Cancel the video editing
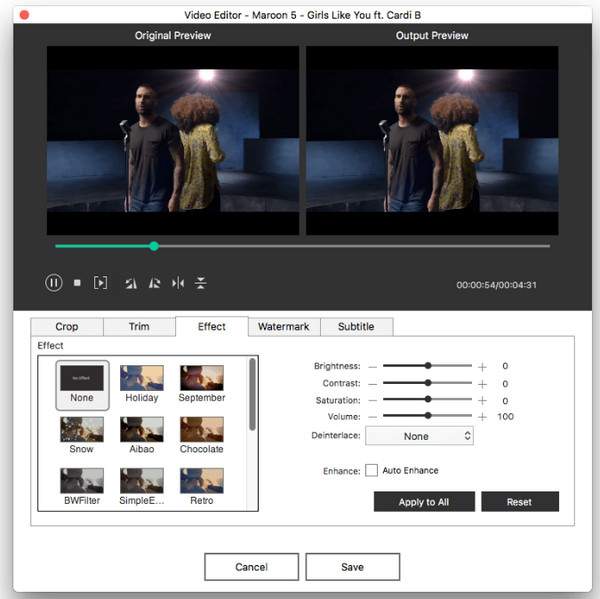600x599 pixels. (x=251, y=567)
